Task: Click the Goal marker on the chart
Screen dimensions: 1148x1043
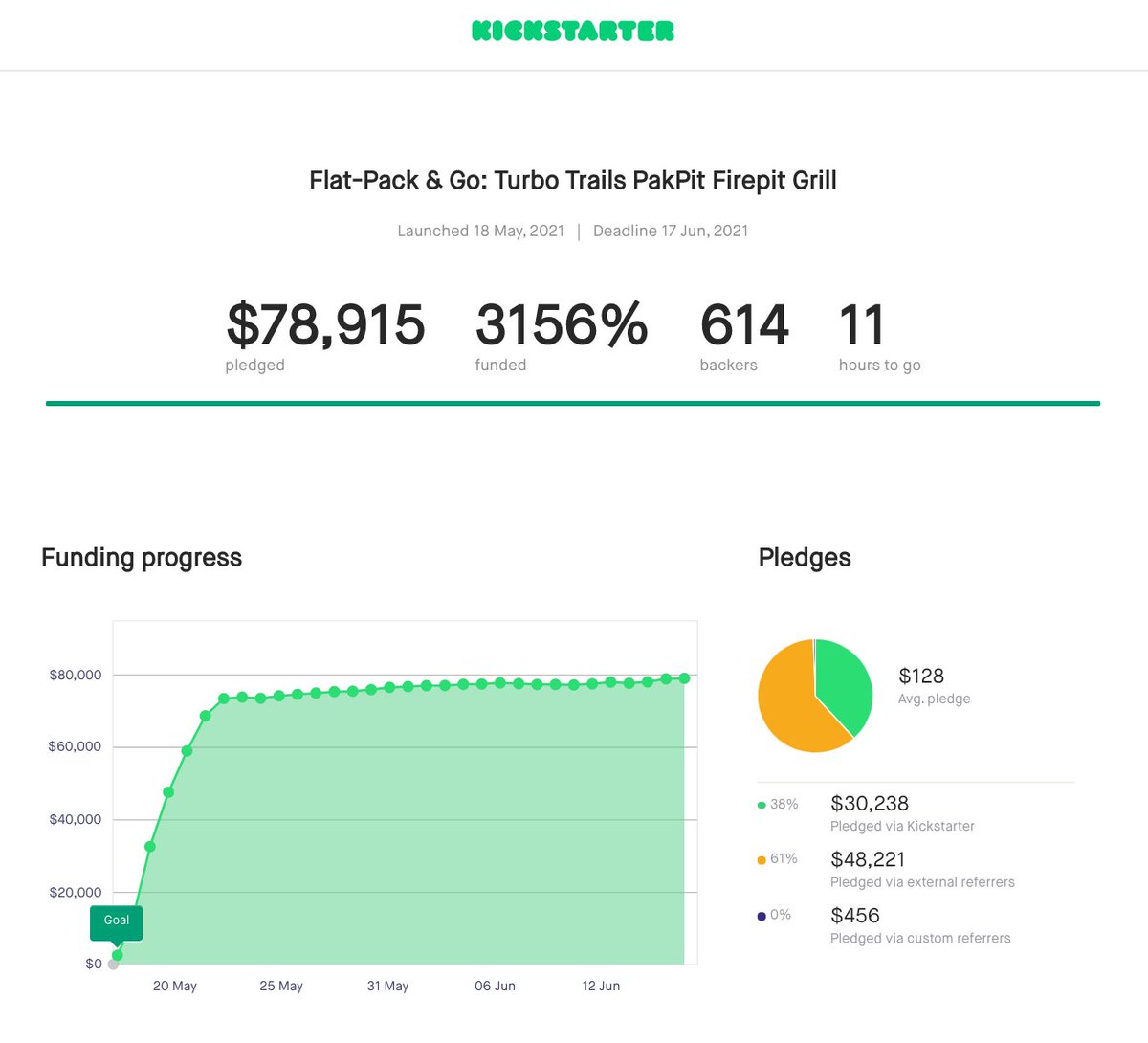Action: click(116, 921)
